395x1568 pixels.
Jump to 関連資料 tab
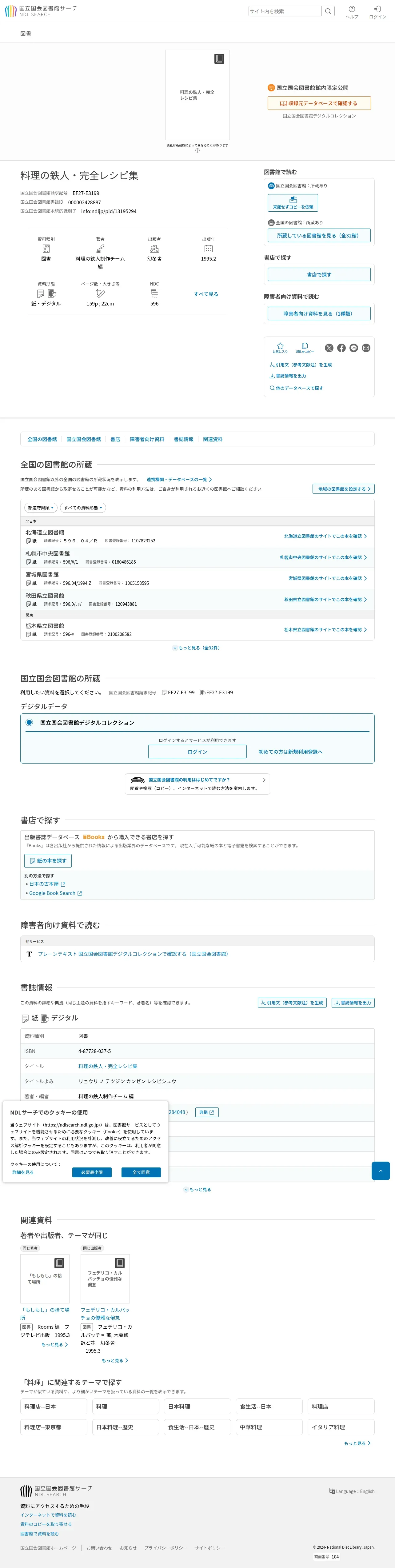[x=212, y=439]
